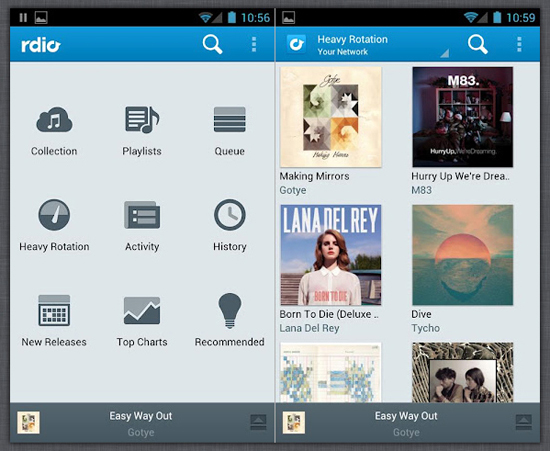
Task: Tap the search magnifier on Rdio home screen
Action: [213, 45]
